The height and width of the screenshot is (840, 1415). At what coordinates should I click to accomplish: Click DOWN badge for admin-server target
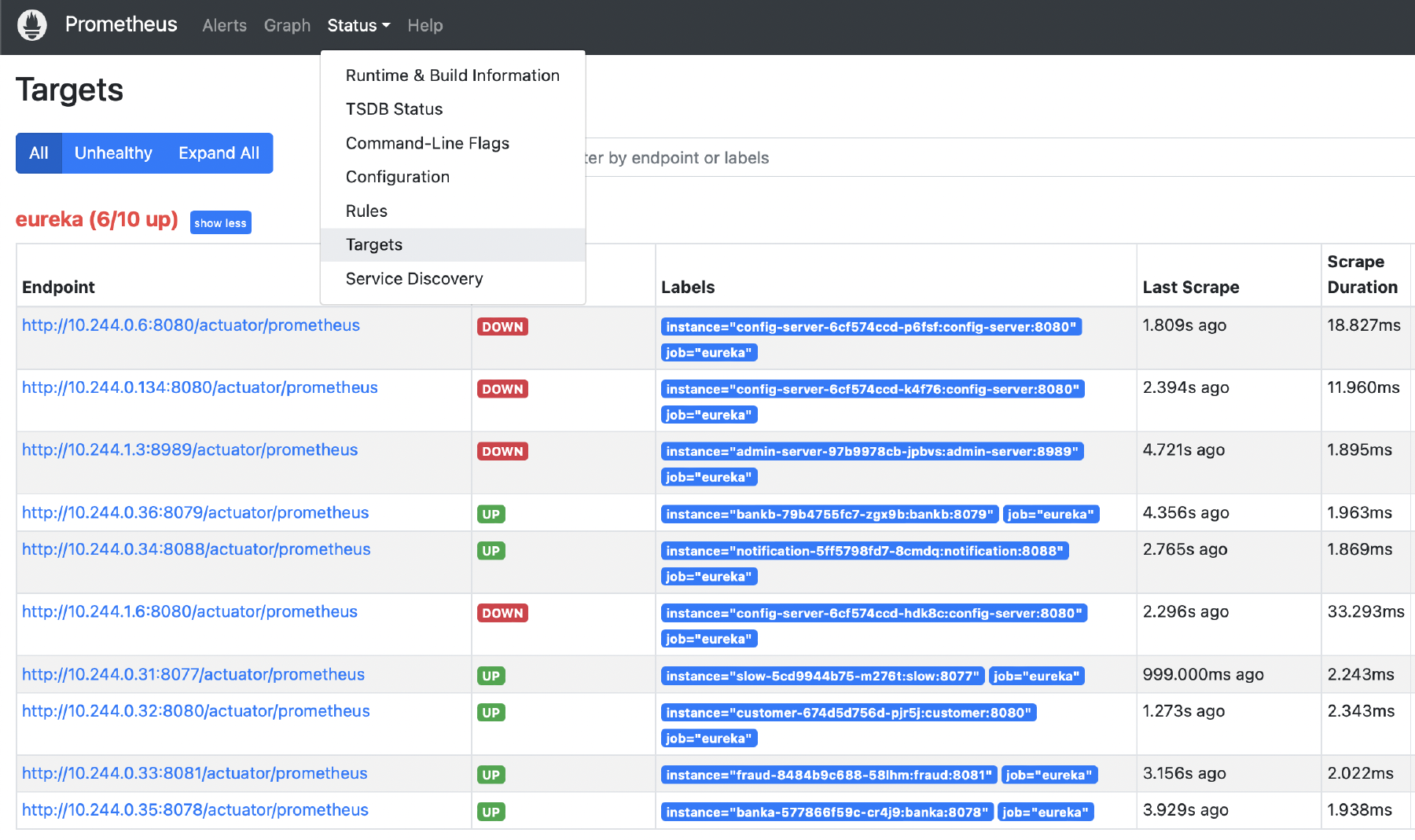(x=502, y=451)
